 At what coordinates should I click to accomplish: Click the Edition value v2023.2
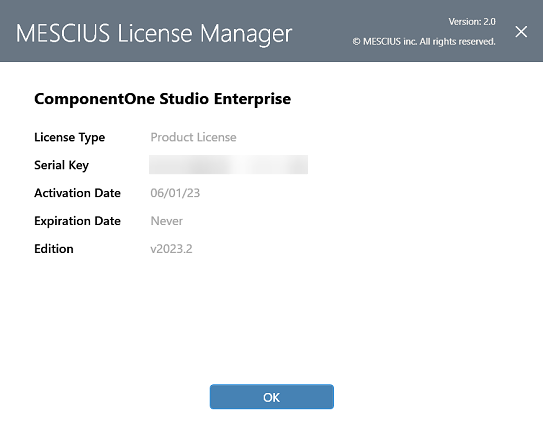tap(171, 249)
